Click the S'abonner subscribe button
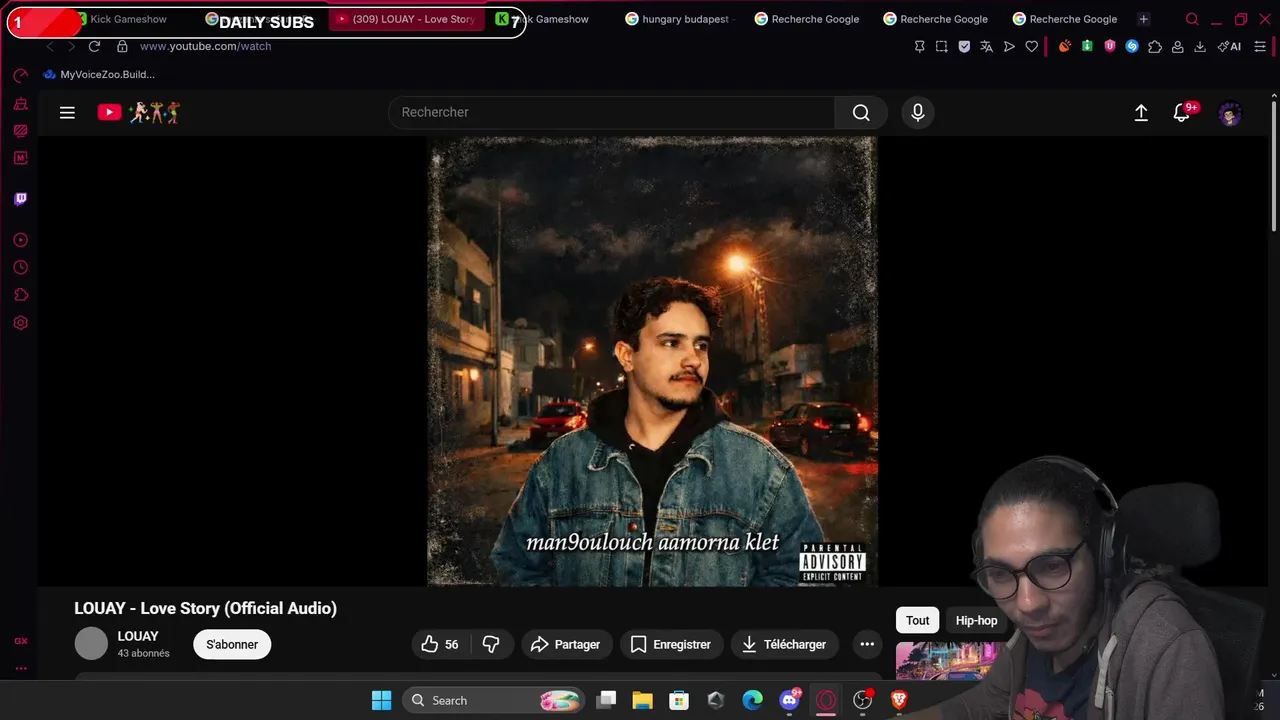 pyautogui.click(x=232, y=645)
